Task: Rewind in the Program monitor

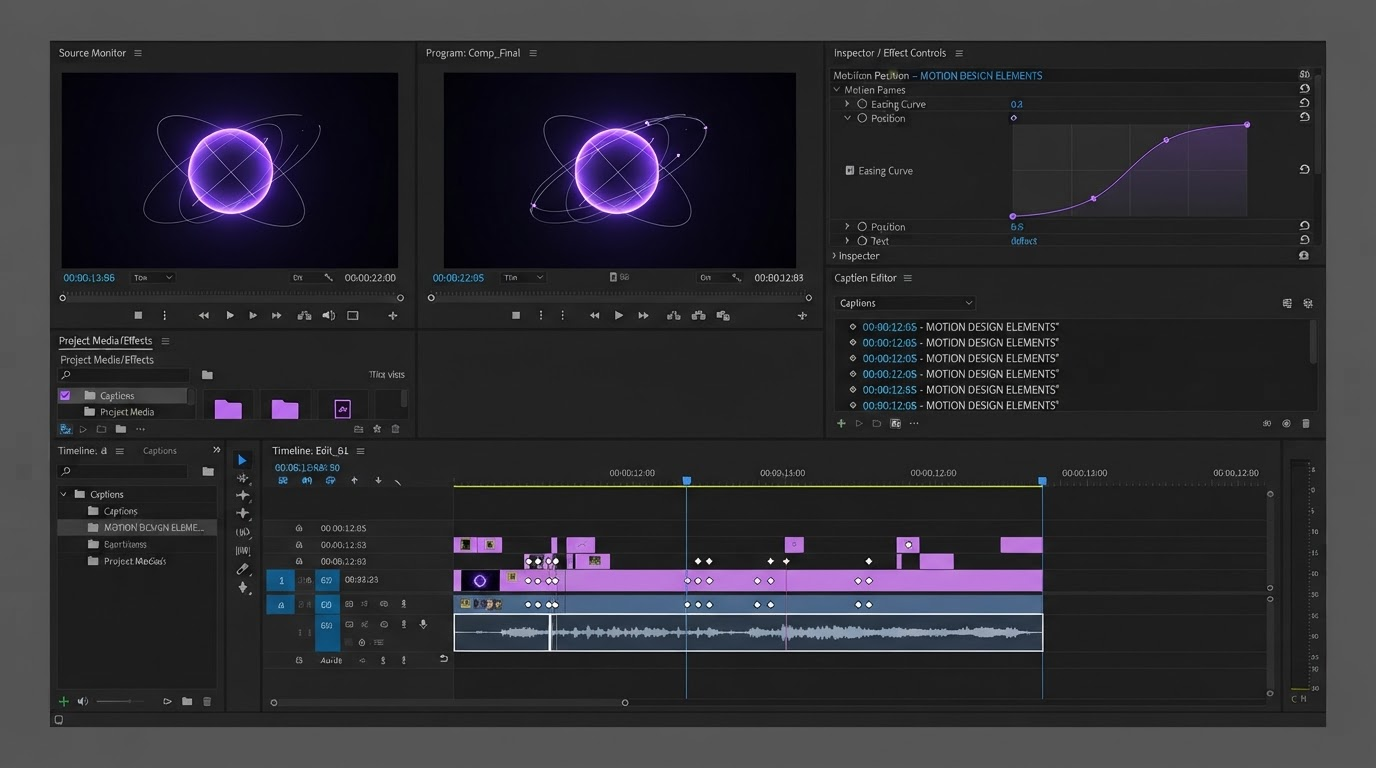Action: click(x=594, y=315)
